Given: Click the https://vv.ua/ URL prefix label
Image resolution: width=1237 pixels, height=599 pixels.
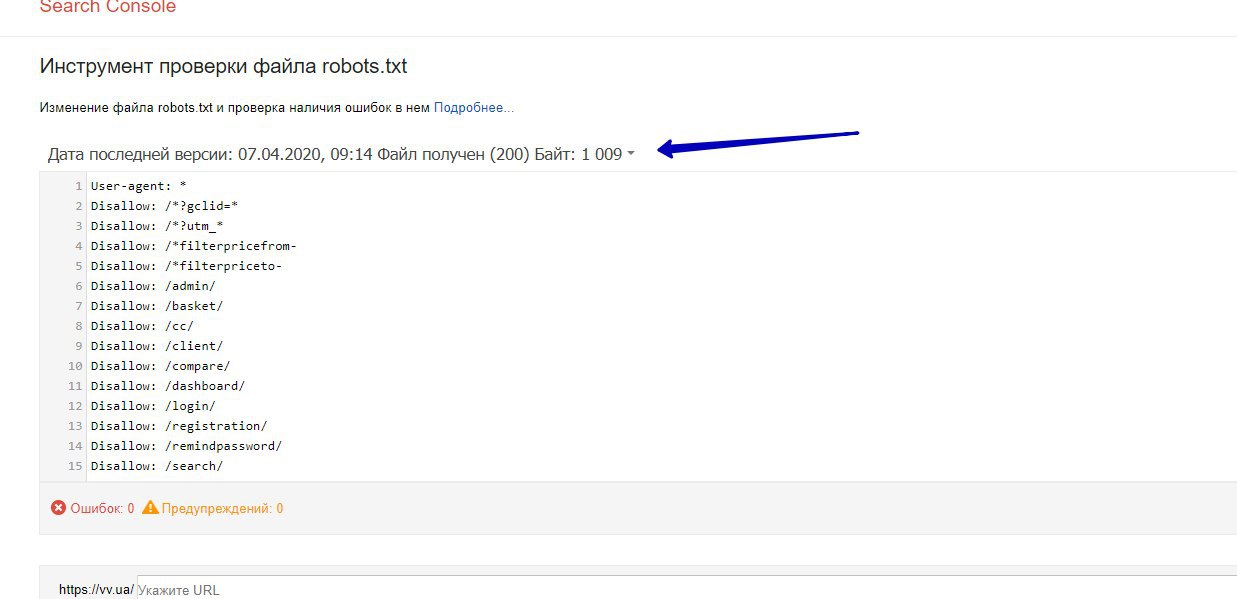Looking at the screenshot, I should coord(96,590).
